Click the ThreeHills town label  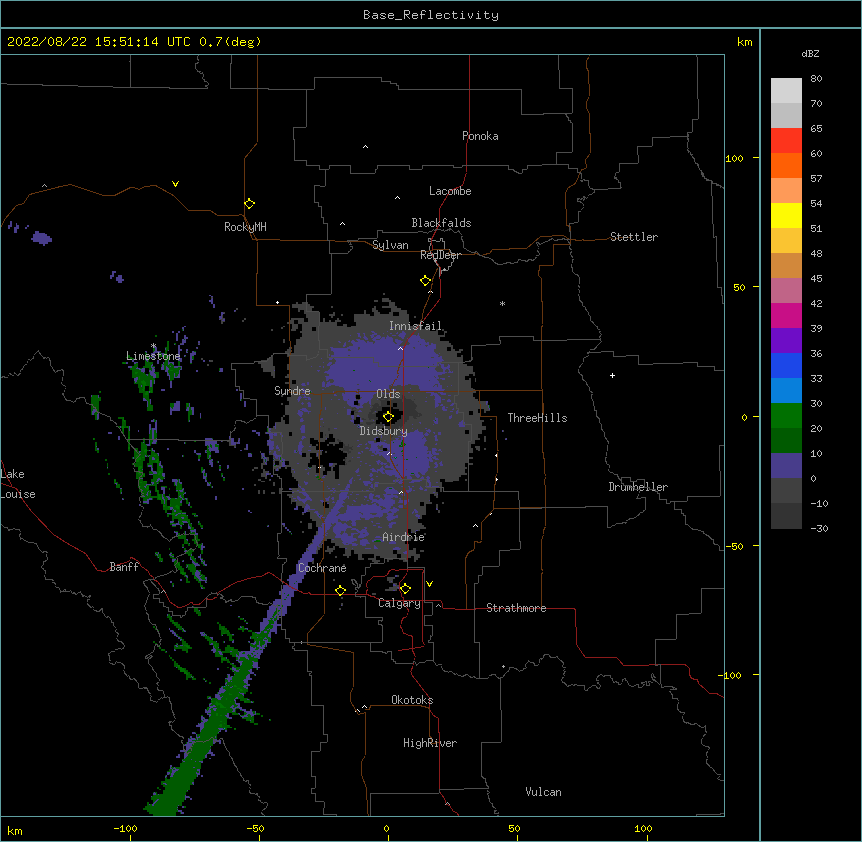537,418
